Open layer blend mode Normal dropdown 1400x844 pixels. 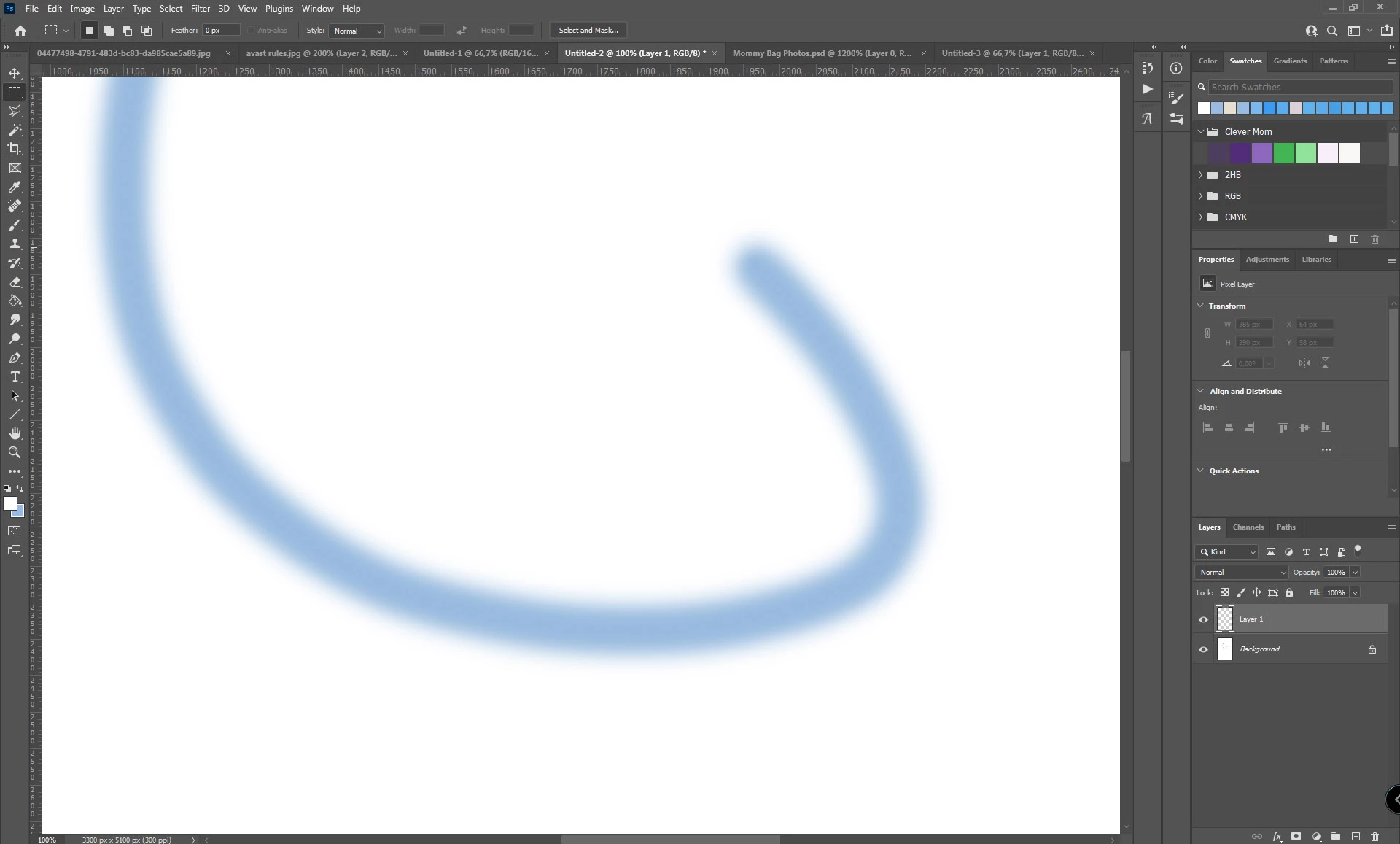tap(1242, 573)
